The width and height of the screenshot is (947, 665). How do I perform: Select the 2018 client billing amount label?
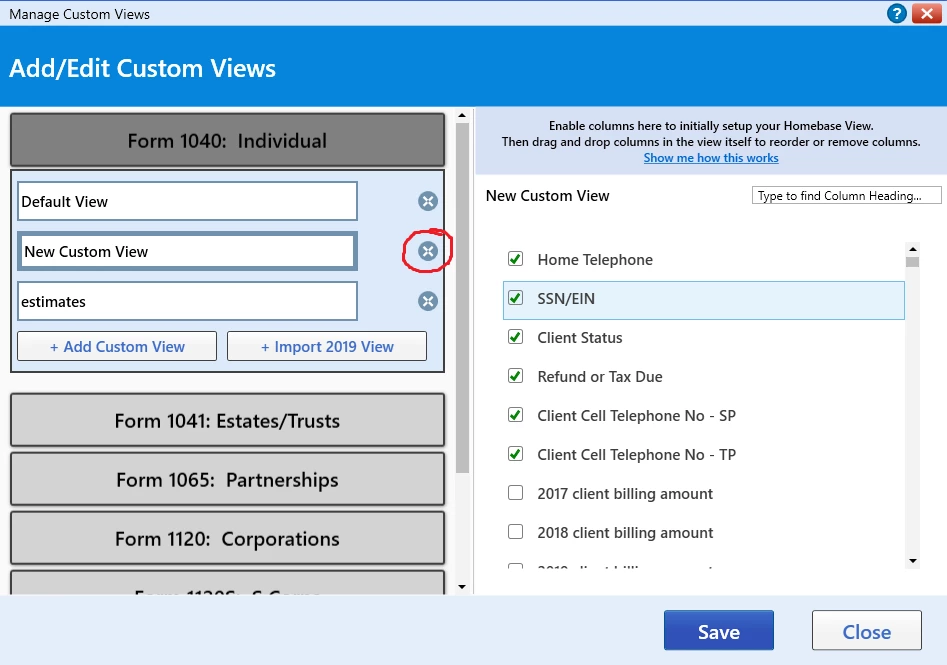pos(625,533)
